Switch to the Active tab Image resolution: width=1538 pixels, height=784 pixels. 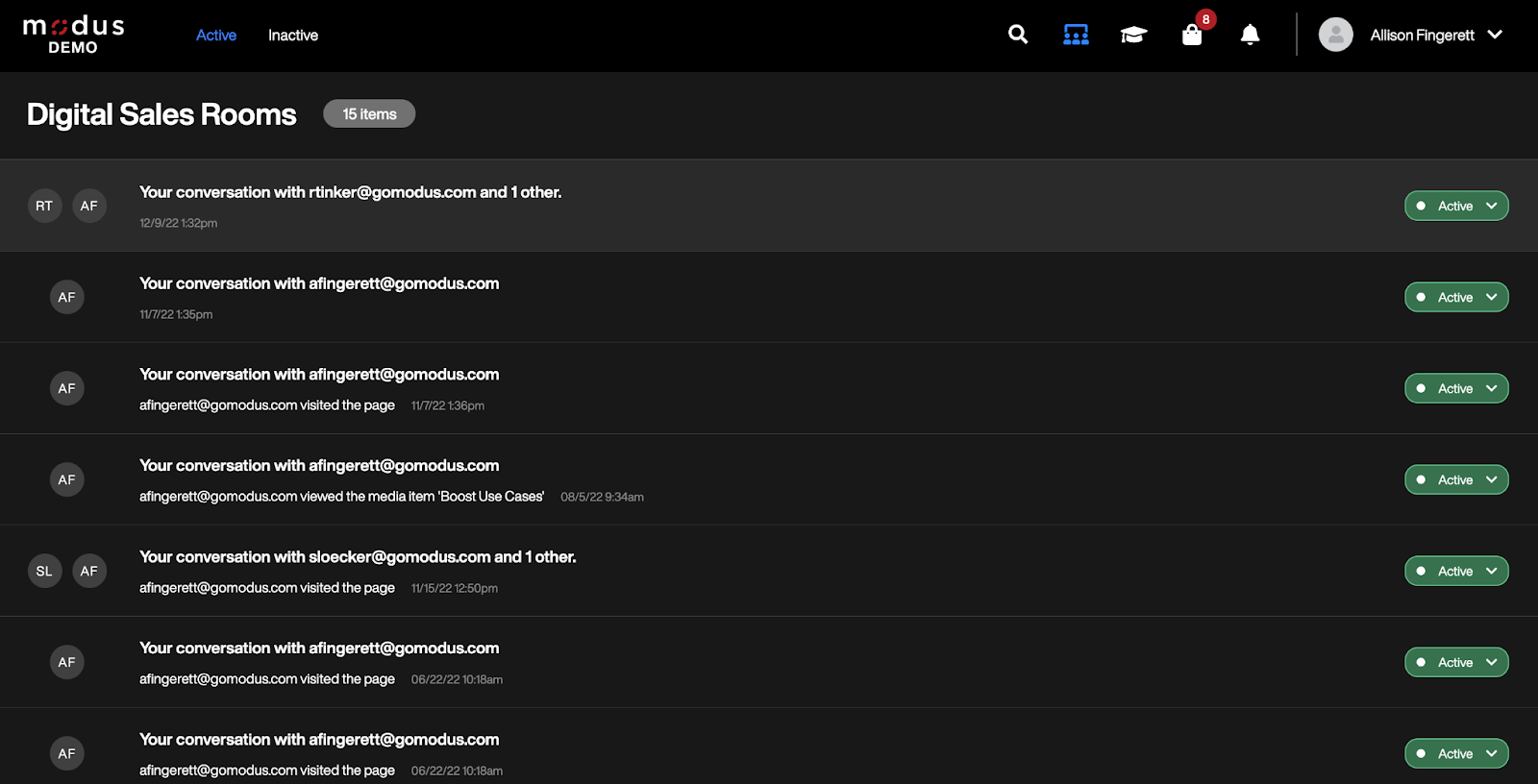pos(216,36)
